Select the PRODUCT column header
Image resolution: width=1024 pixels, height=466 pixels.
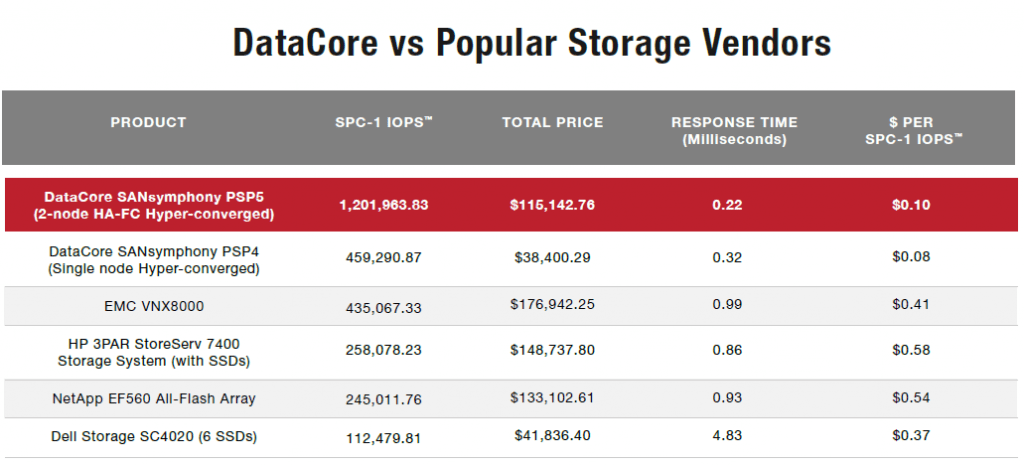(x=148, y=123)
